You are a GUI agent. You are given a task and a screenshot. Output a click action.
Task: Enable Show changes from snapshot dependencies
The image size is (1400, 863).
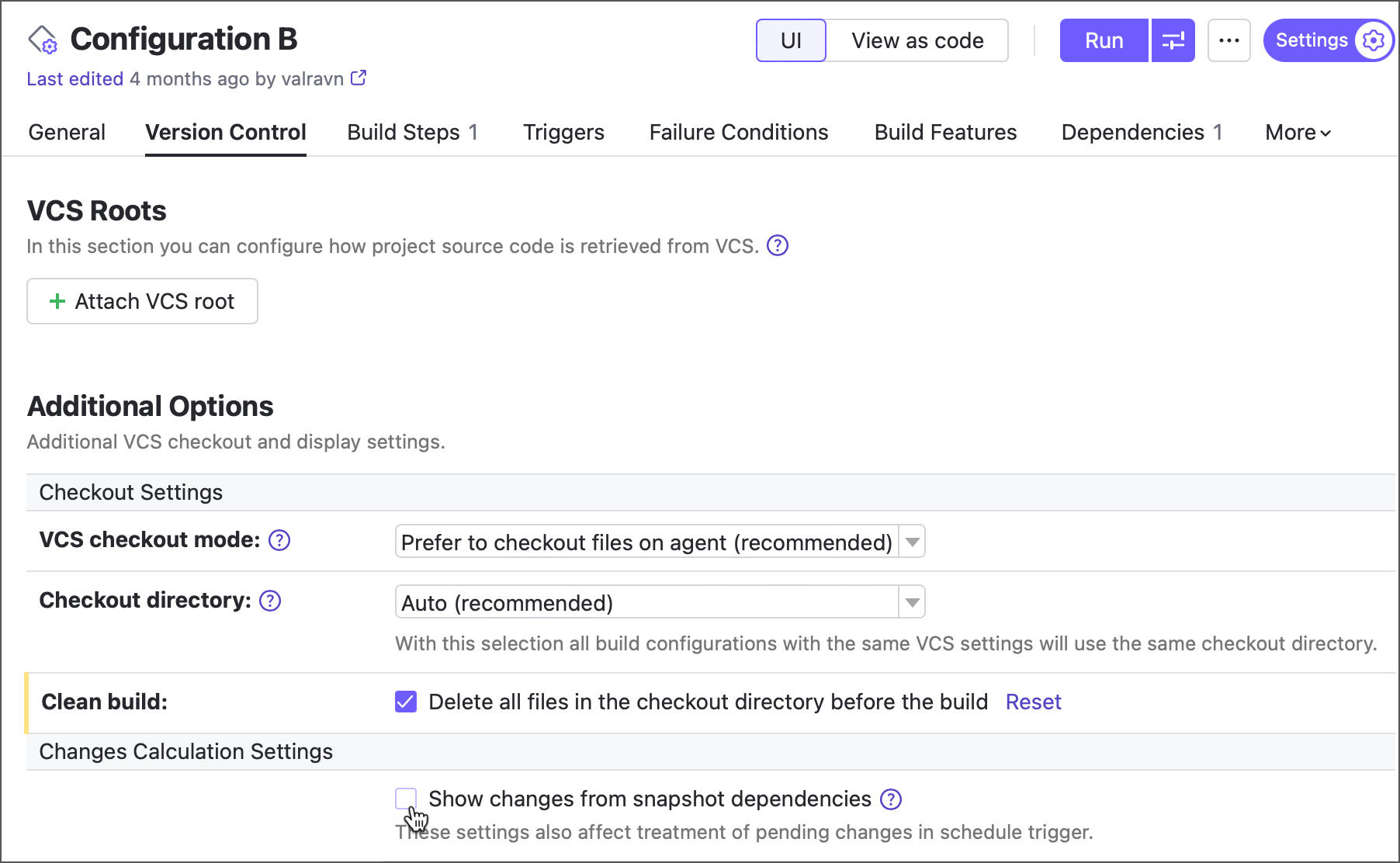point(407,798)
